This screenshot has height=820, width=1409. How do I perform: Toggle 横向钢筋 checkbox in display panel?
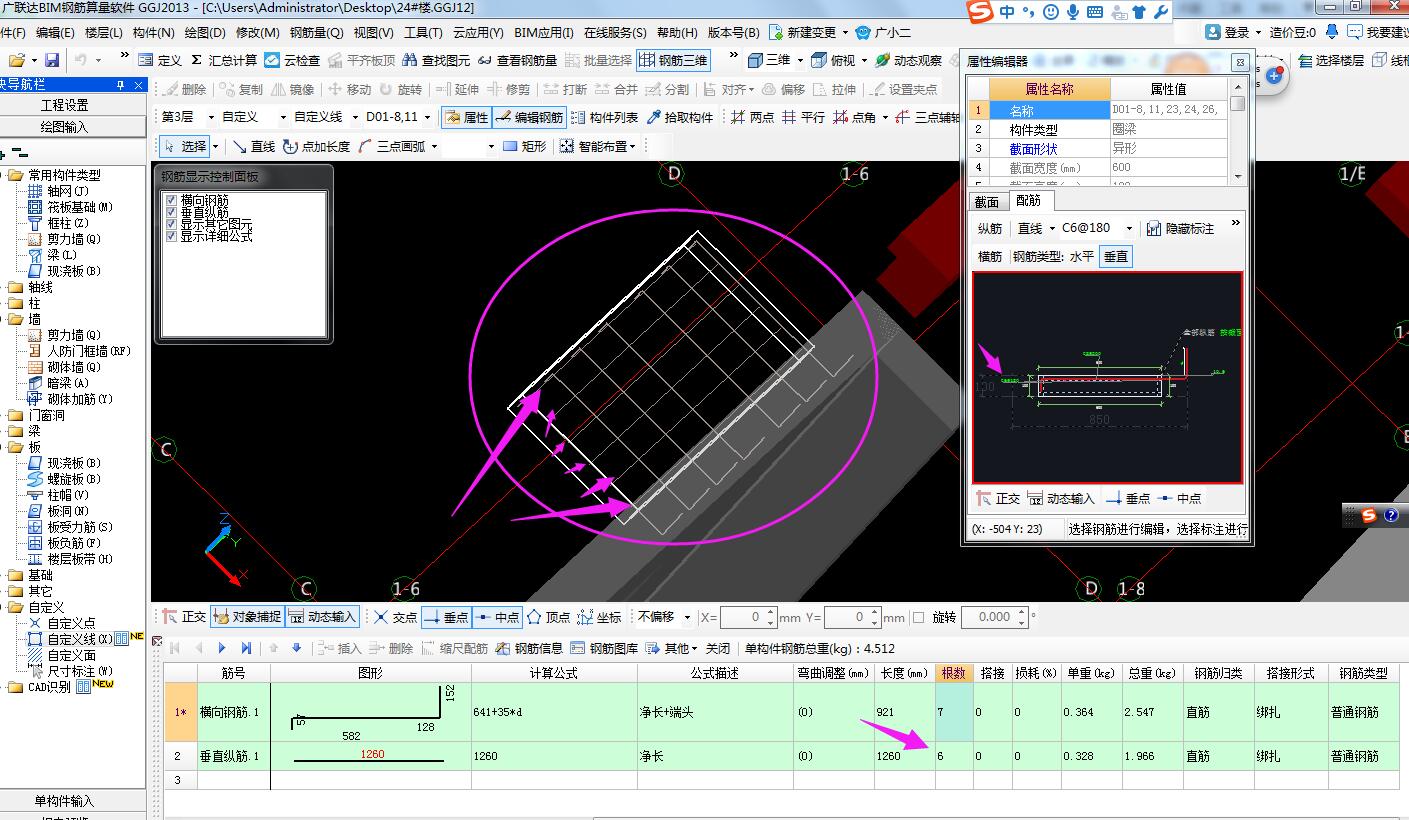pos(172,201)
